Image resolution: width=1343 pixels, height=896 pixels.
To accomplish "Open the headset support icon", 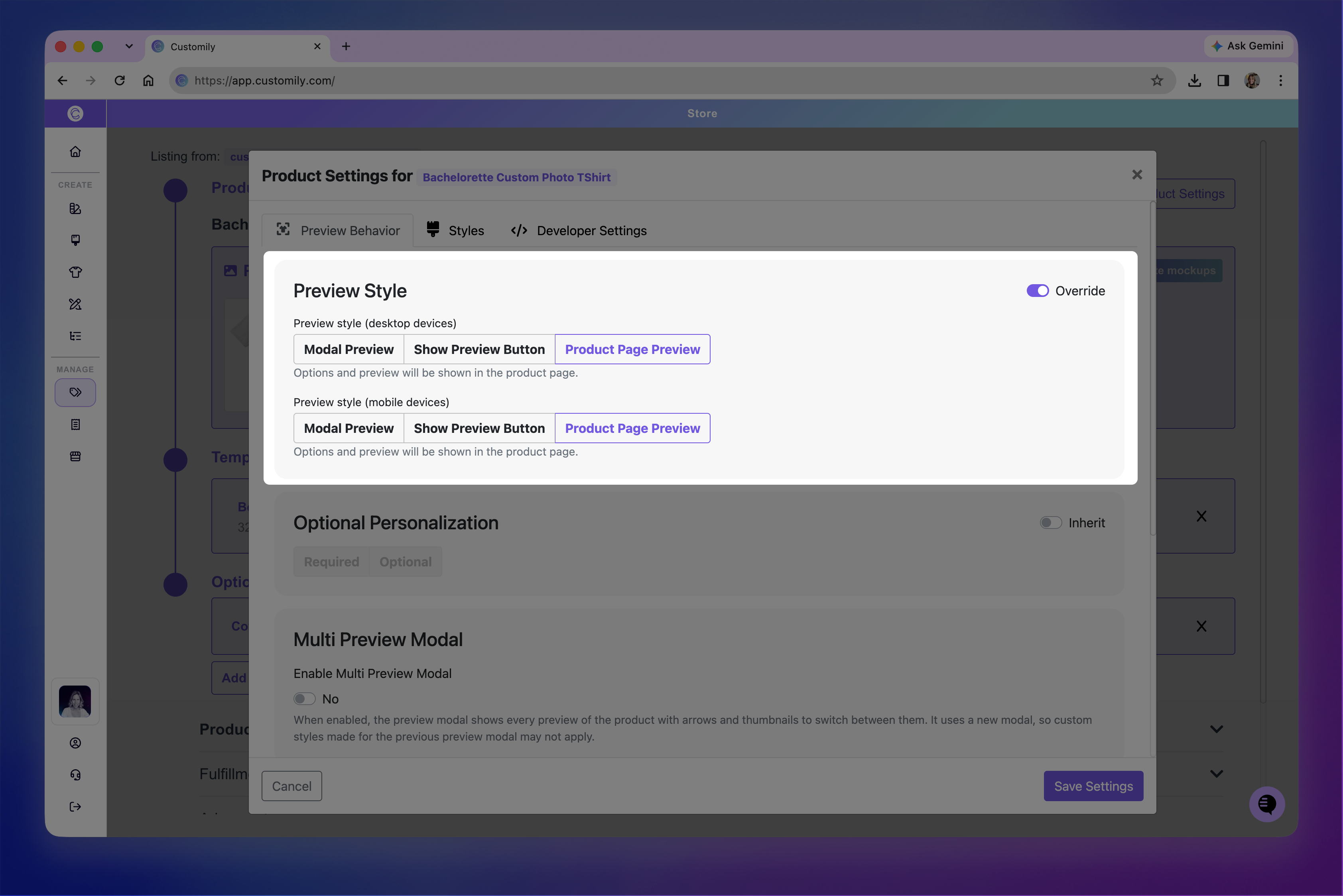I will tap(75, 775).
